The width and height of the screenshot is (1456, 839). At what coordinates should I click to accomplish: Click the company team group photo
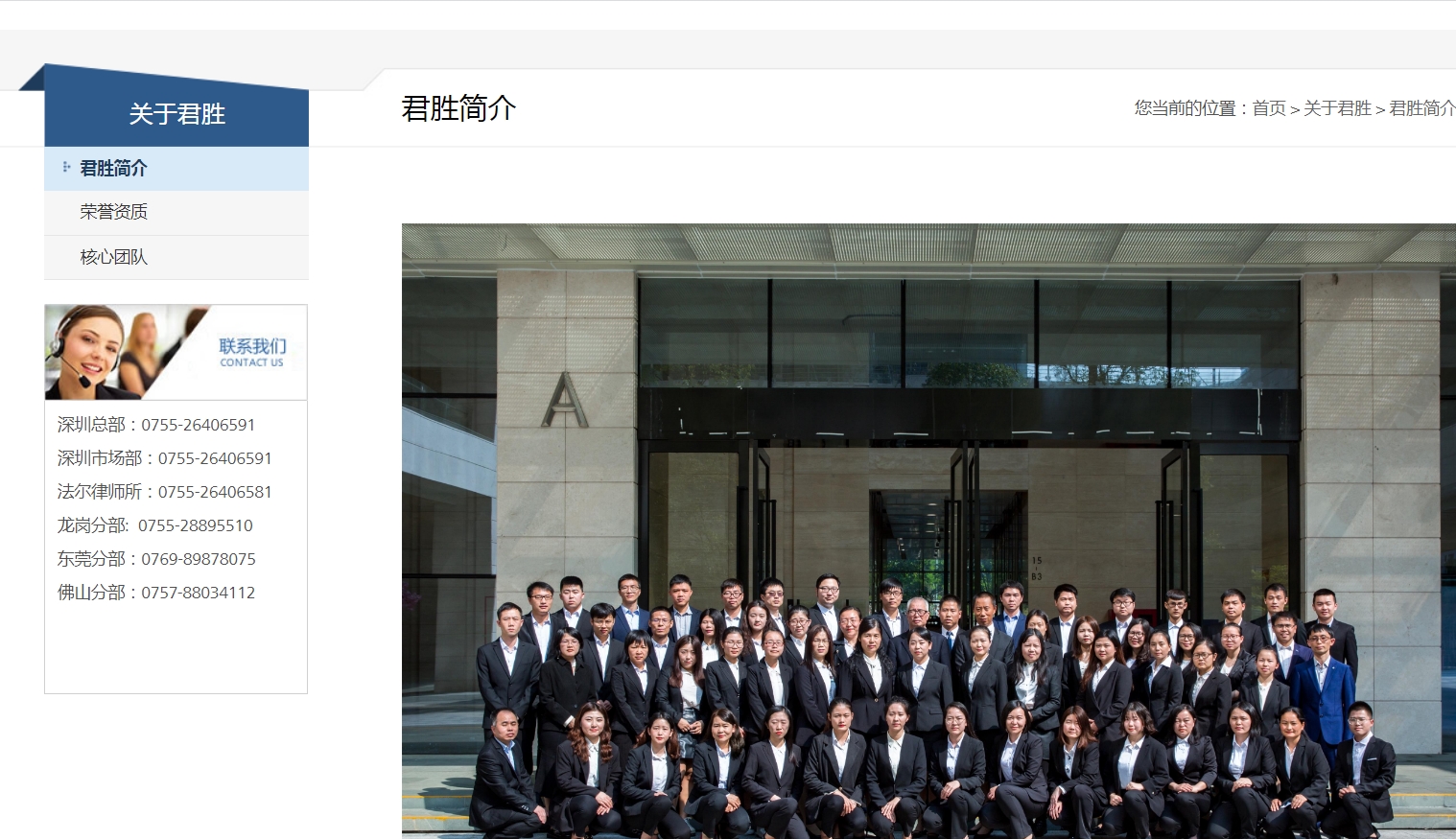pyautogui.click(x=928, y=531)
